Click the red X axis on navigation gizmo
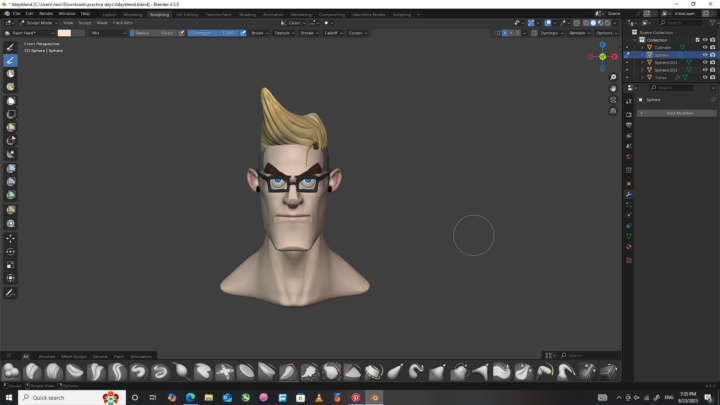The image size is (720, 405). pyautogui.click(x=614, y=57)
